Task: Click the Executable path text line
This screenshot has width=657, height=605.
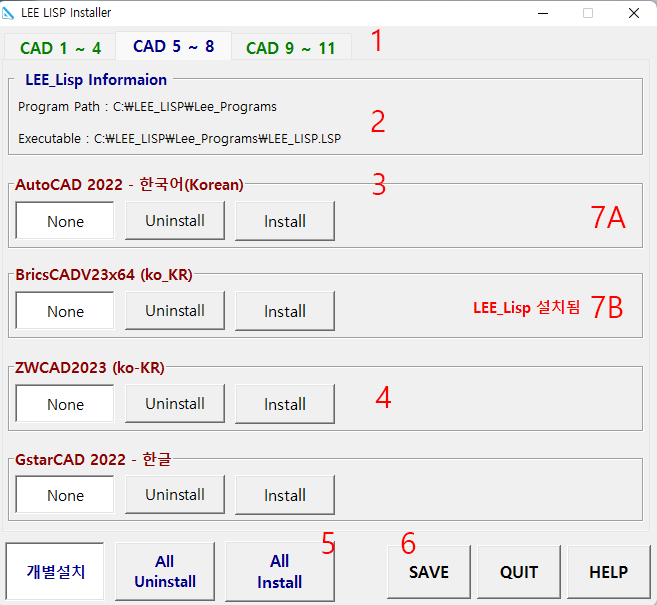Action: coord(179,139)
